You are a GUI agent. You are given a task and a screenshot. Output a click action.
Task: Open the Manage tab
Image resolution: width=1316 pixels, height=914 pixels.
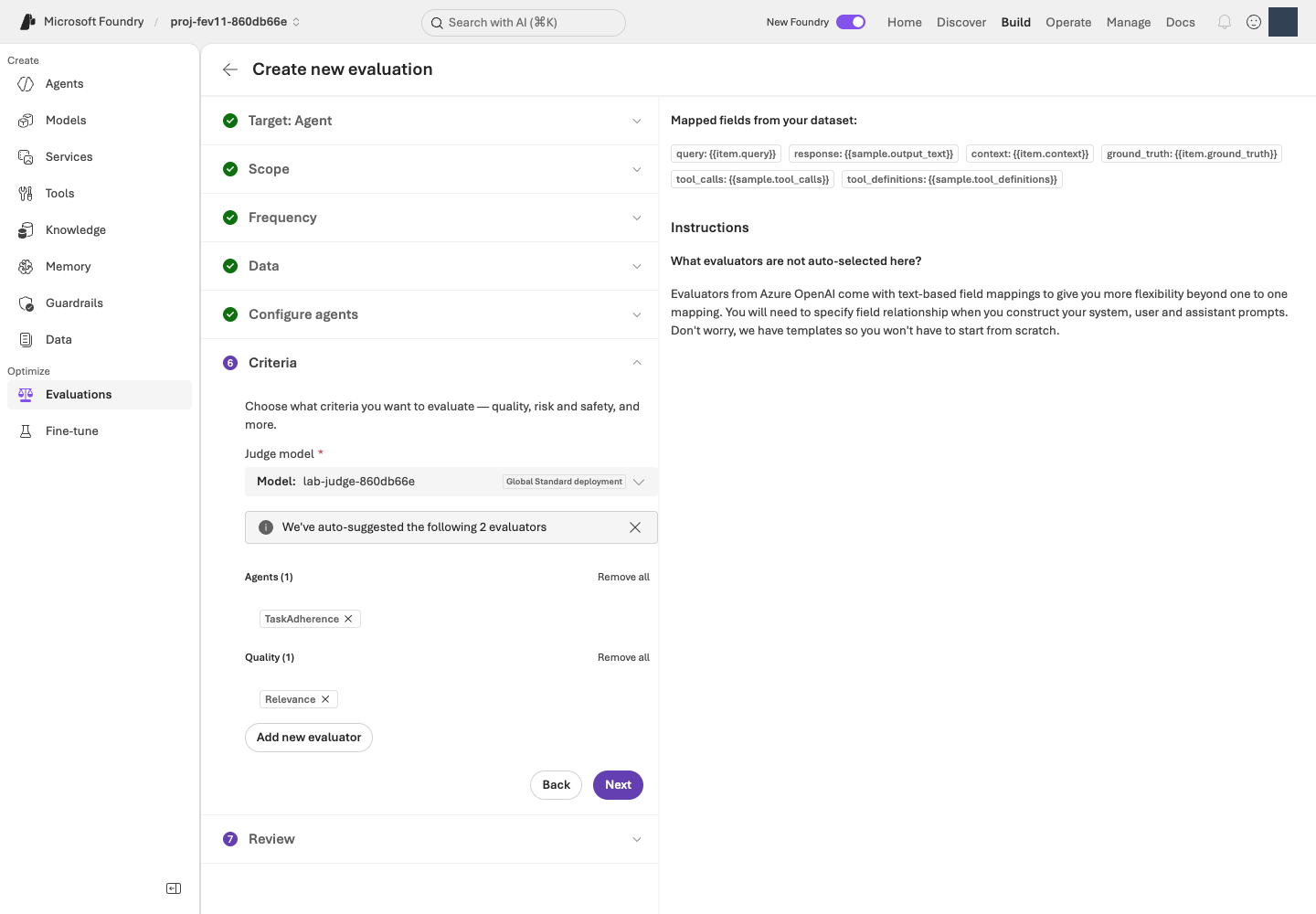[x=1129, y=22]
